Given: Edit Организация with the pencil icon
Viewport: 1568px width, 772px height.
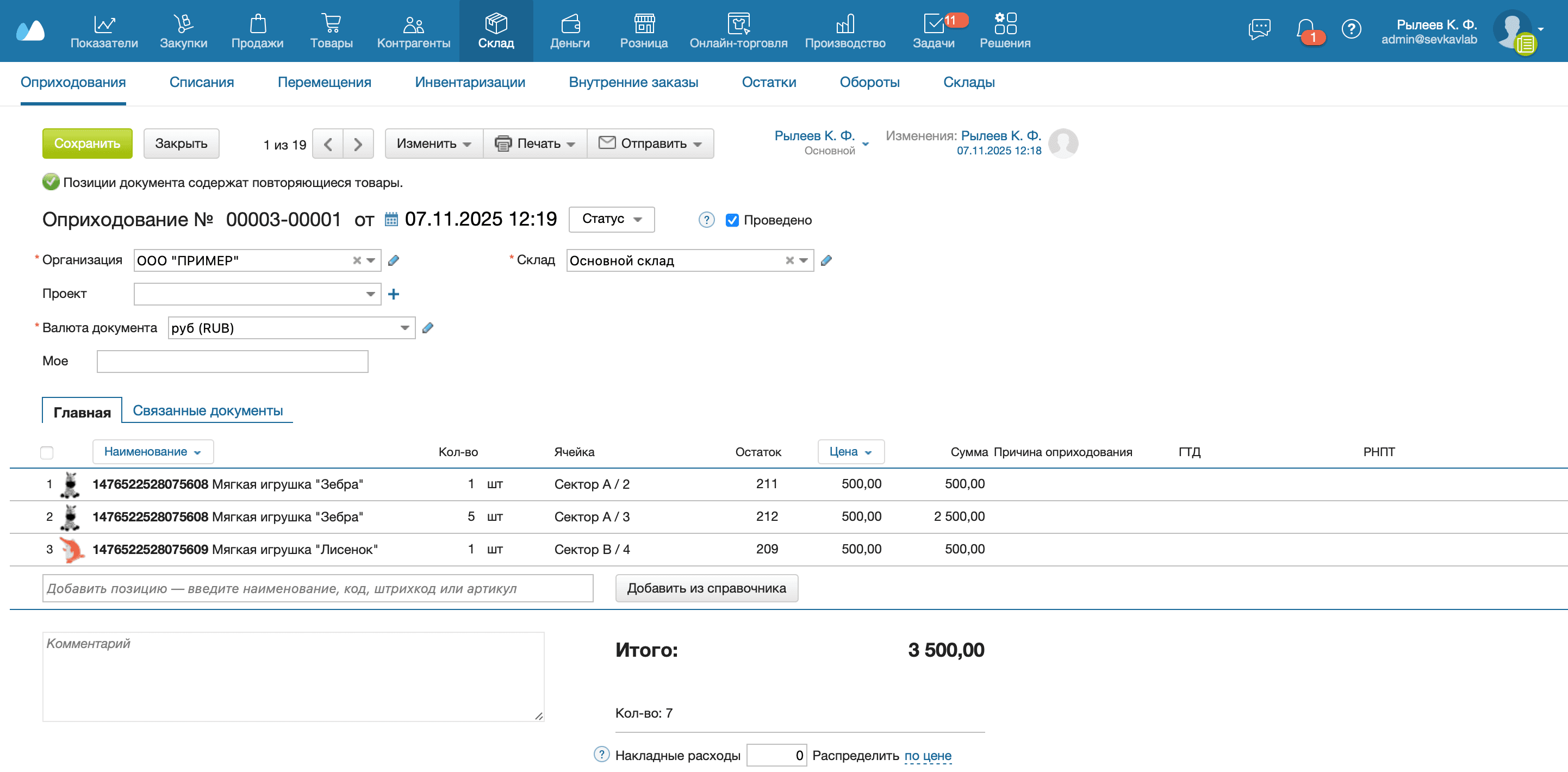Looking at the screenshot, I should [394, 260].
